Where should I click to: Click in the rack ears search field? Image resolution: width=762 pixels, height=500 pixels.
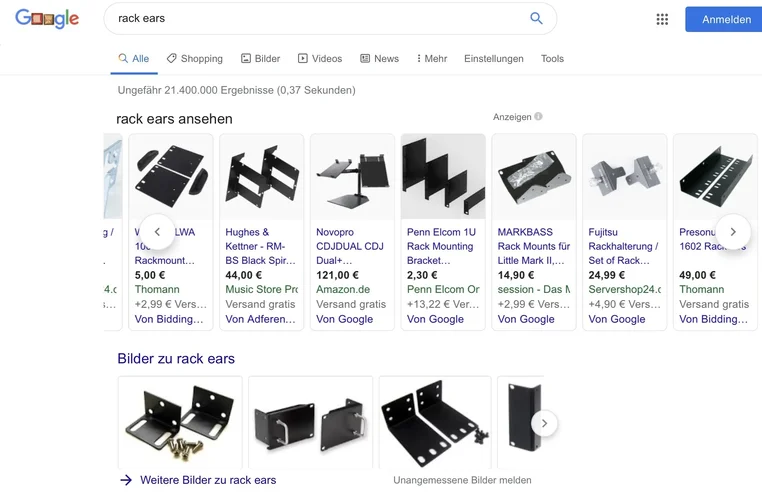point(320,18)
